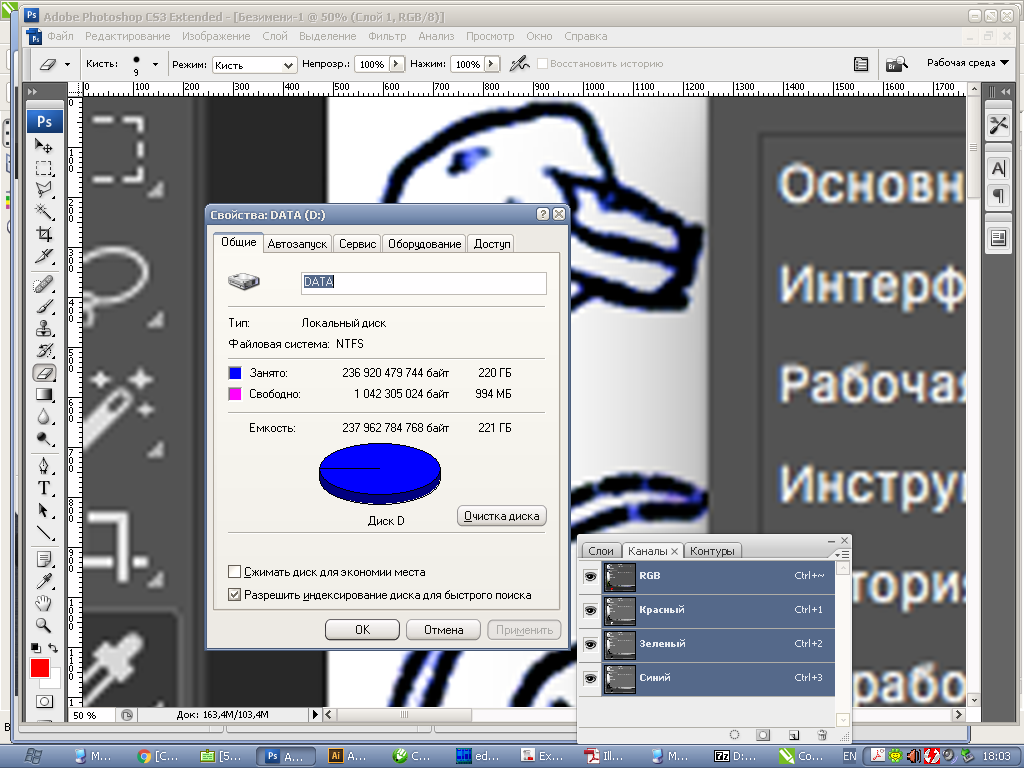
Task: Expand the toolbox to double column
Action: pos(32,92)
